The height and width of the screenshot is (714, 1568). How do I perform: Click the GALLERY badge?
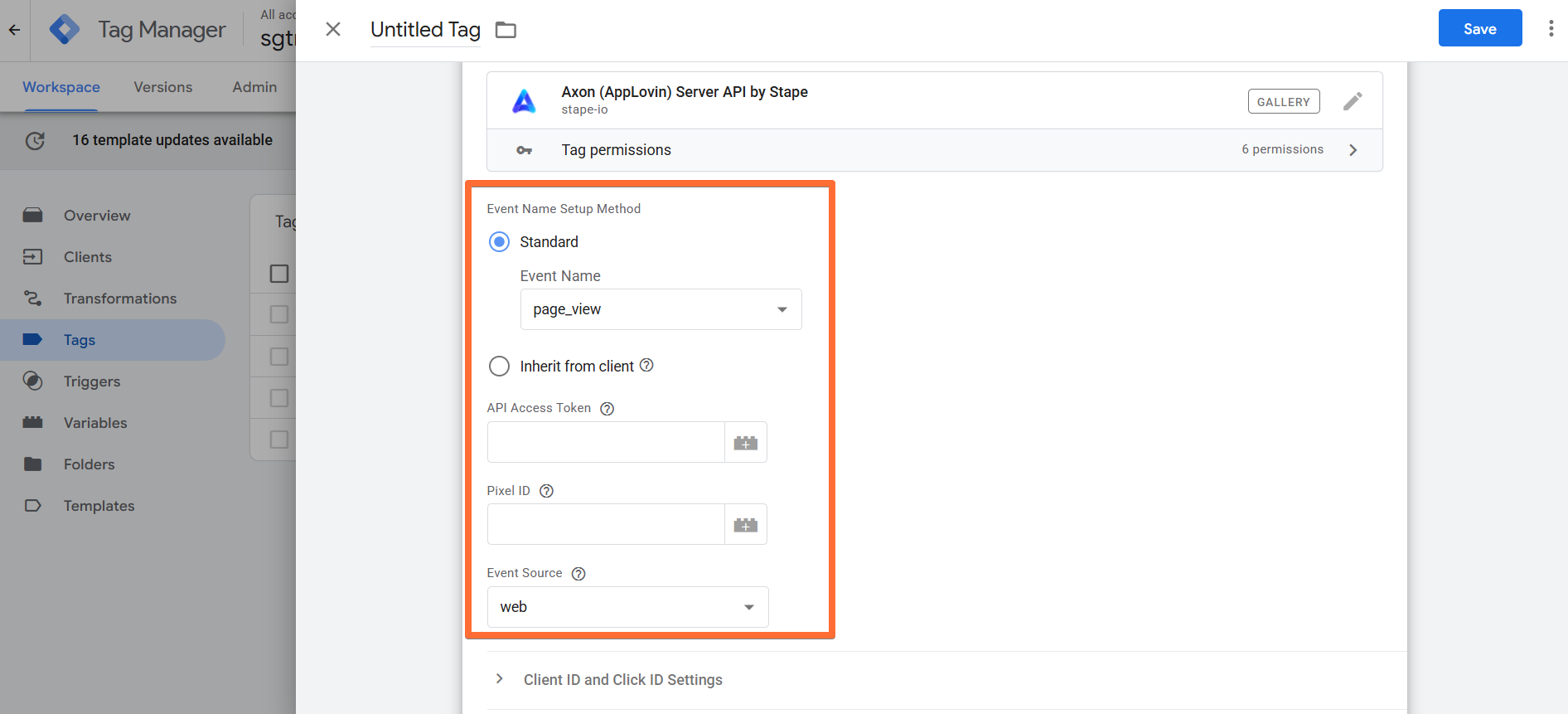point(1284,102)
